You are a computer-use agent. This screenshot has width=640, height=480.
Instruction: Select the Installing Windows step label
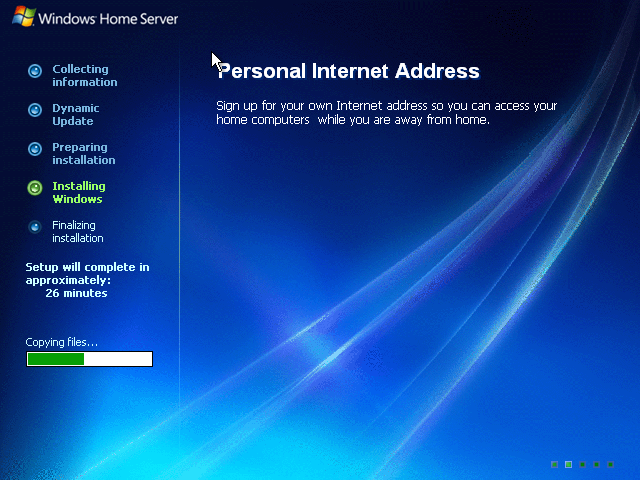click(79, 193)
